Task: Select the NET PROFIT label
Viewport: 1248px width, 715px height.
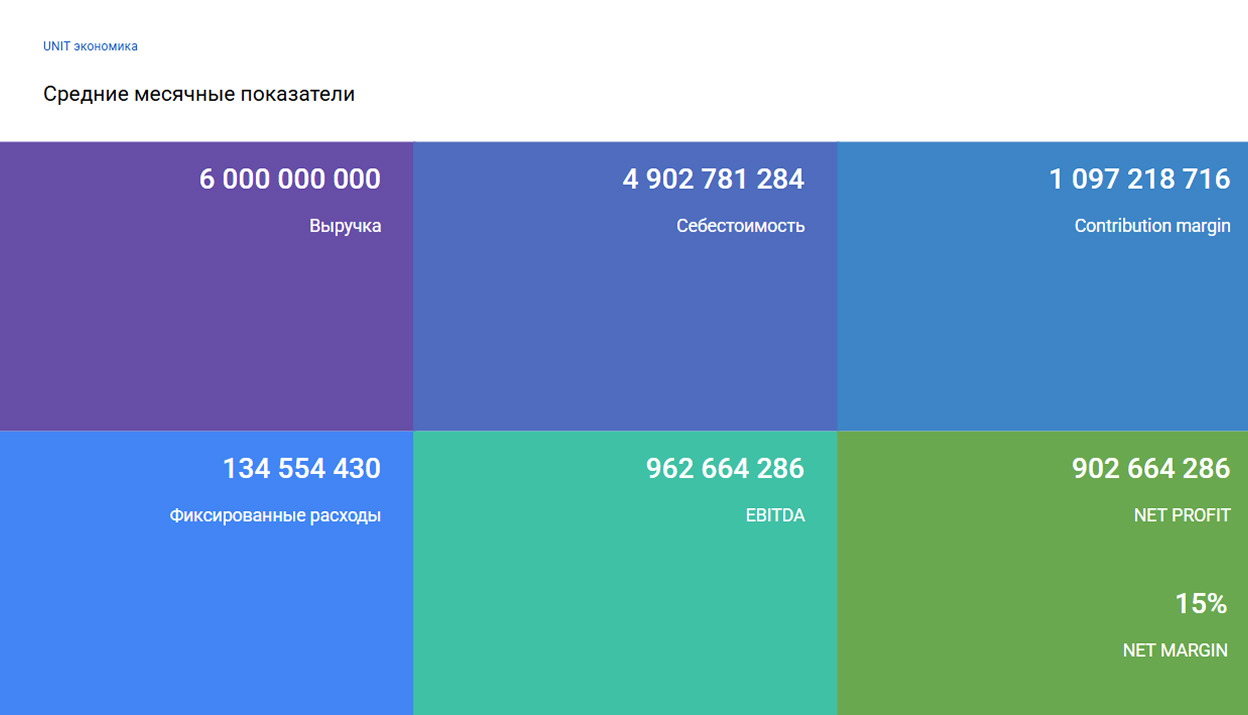Action: point(1182,516)
